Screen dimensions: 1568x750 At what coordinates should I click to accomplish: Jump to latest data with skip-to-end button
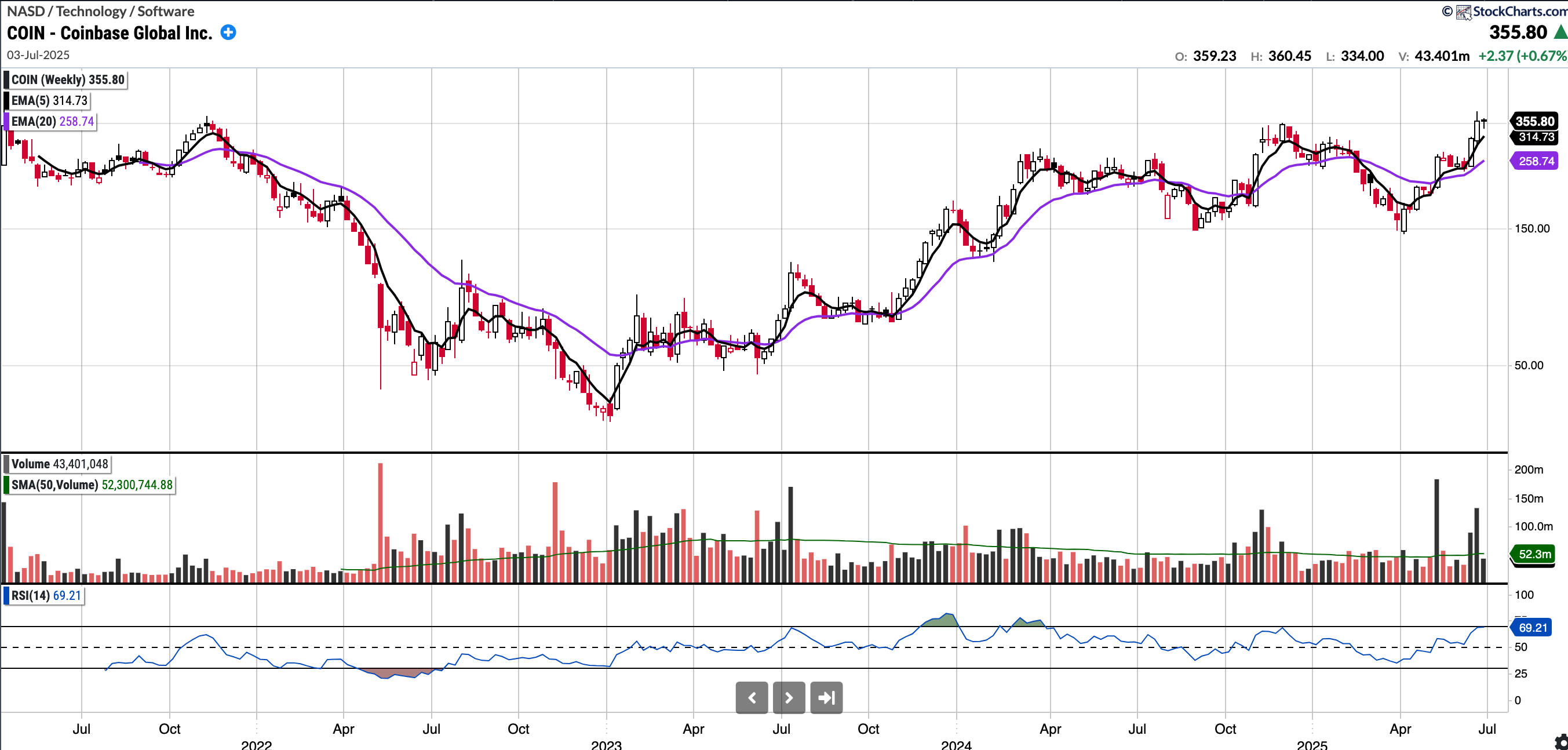(826, 698)
